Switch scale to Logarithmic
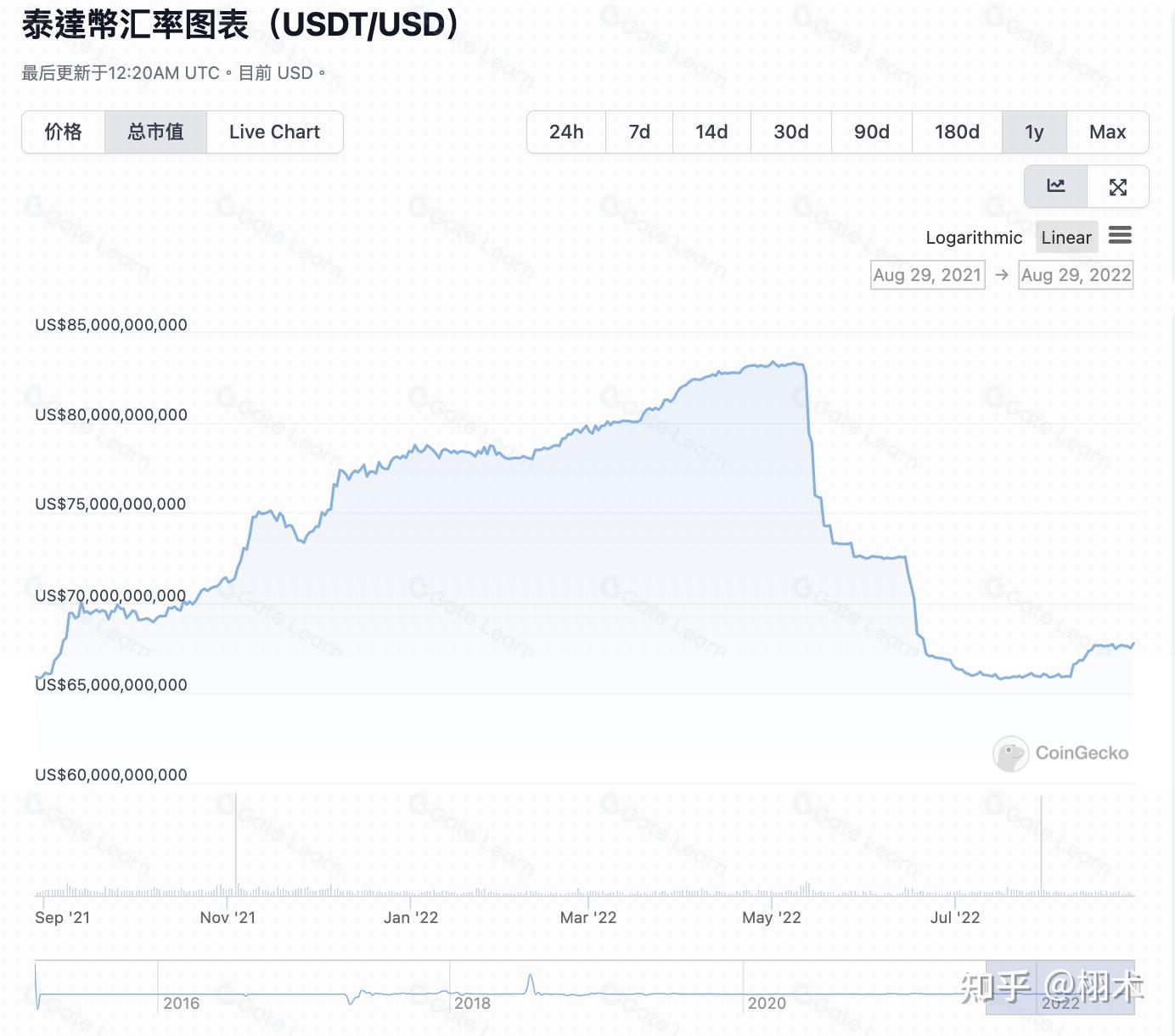 974,237
